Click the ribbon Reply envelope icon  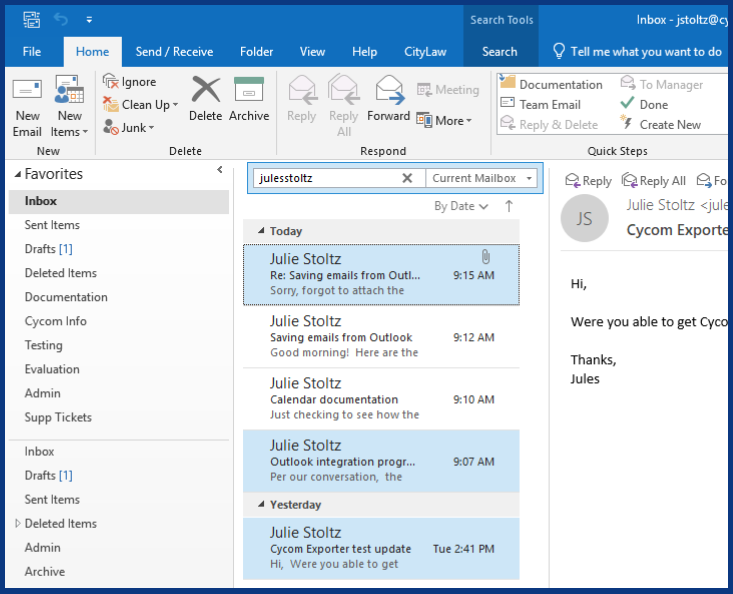coord(302,89)
